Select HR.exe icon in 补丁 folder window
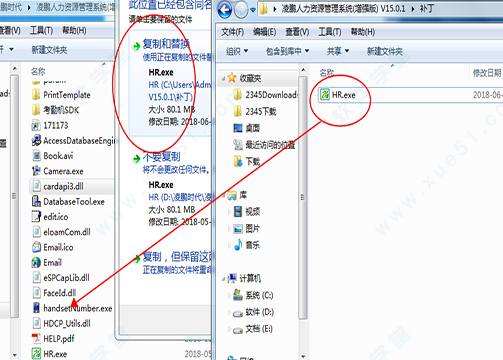The height and width of the screenshot is (360, 503). 325,95
